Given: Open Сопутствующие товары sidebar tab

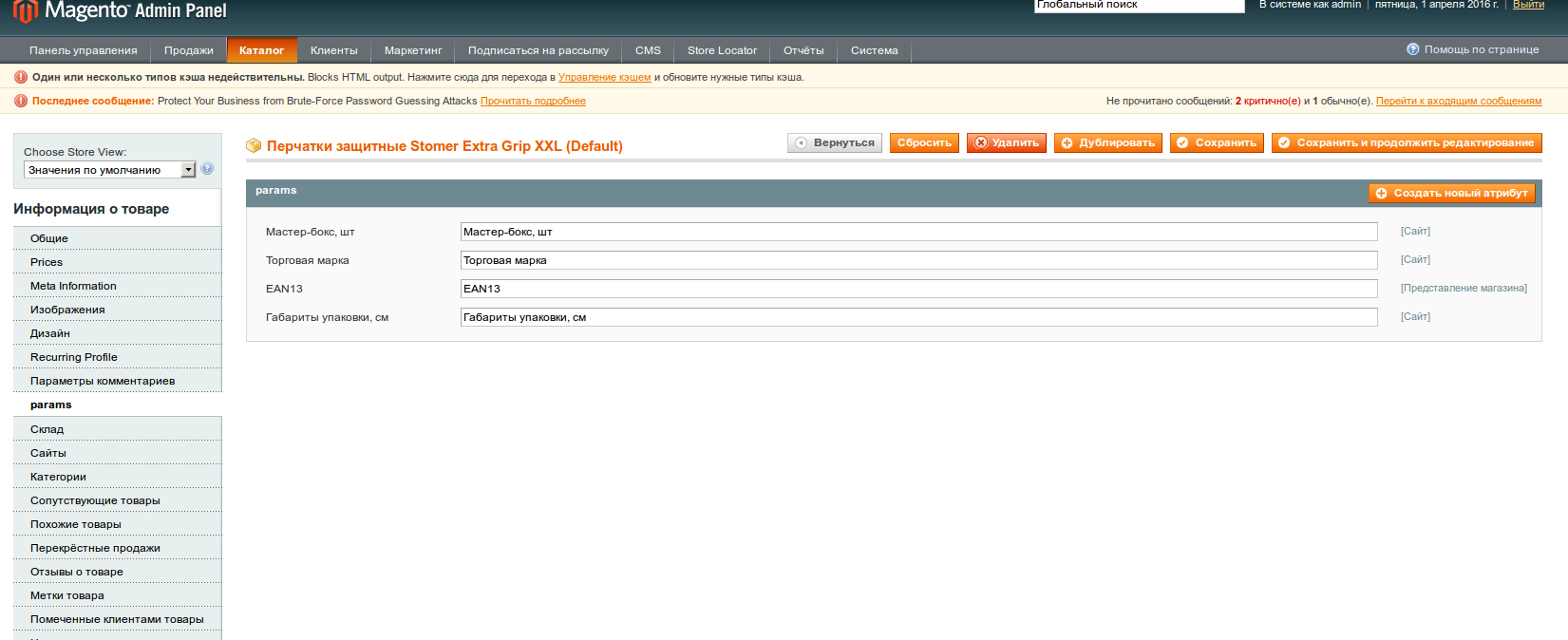Looking at the screenshot, I should click(x=118, y=500).
